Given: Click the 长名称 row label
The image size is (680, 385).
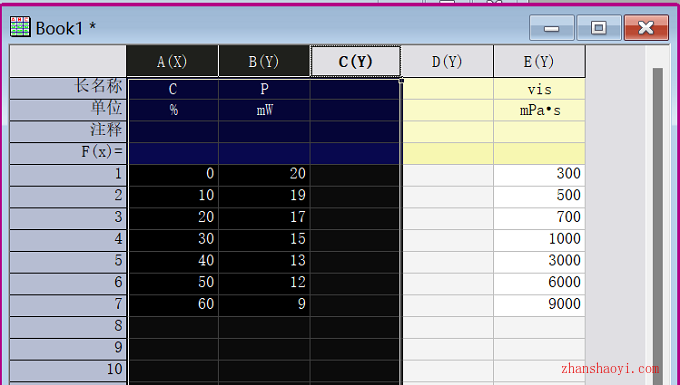Looking at the screenshot, I should point(68,88).
